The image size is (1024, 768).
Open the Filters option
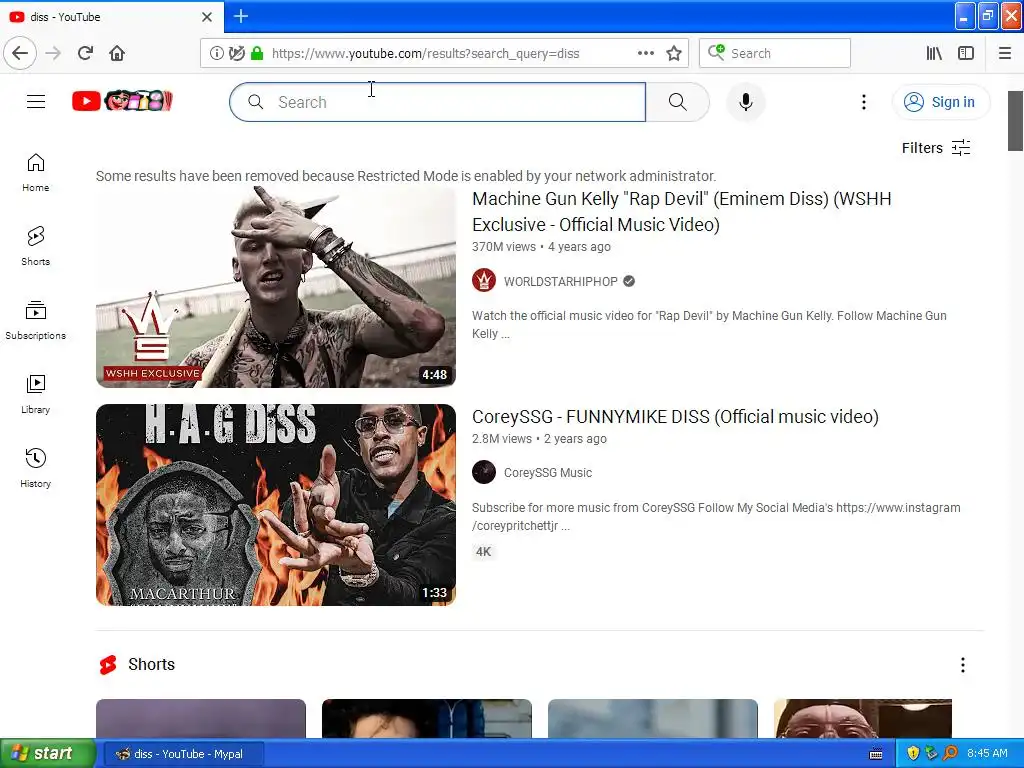point(936,148)
